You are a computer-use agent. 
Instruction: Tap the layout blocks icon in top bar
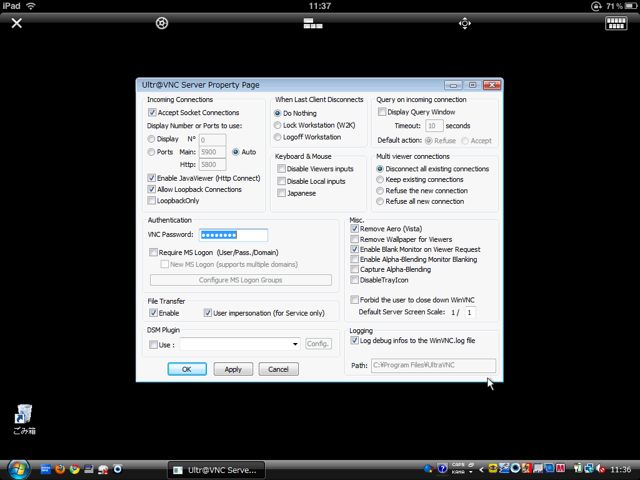pos(313,23)
